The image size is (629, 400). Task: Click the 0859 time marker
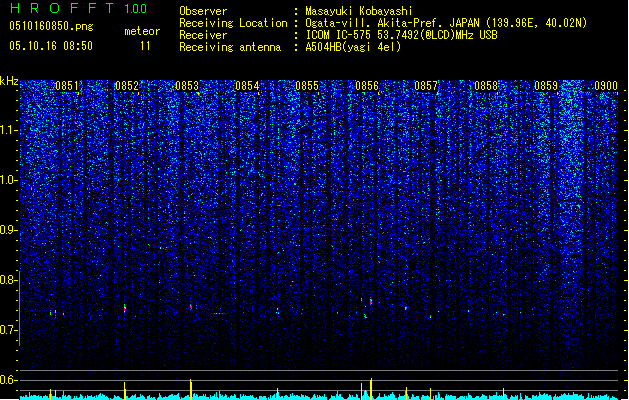[546, 86]
